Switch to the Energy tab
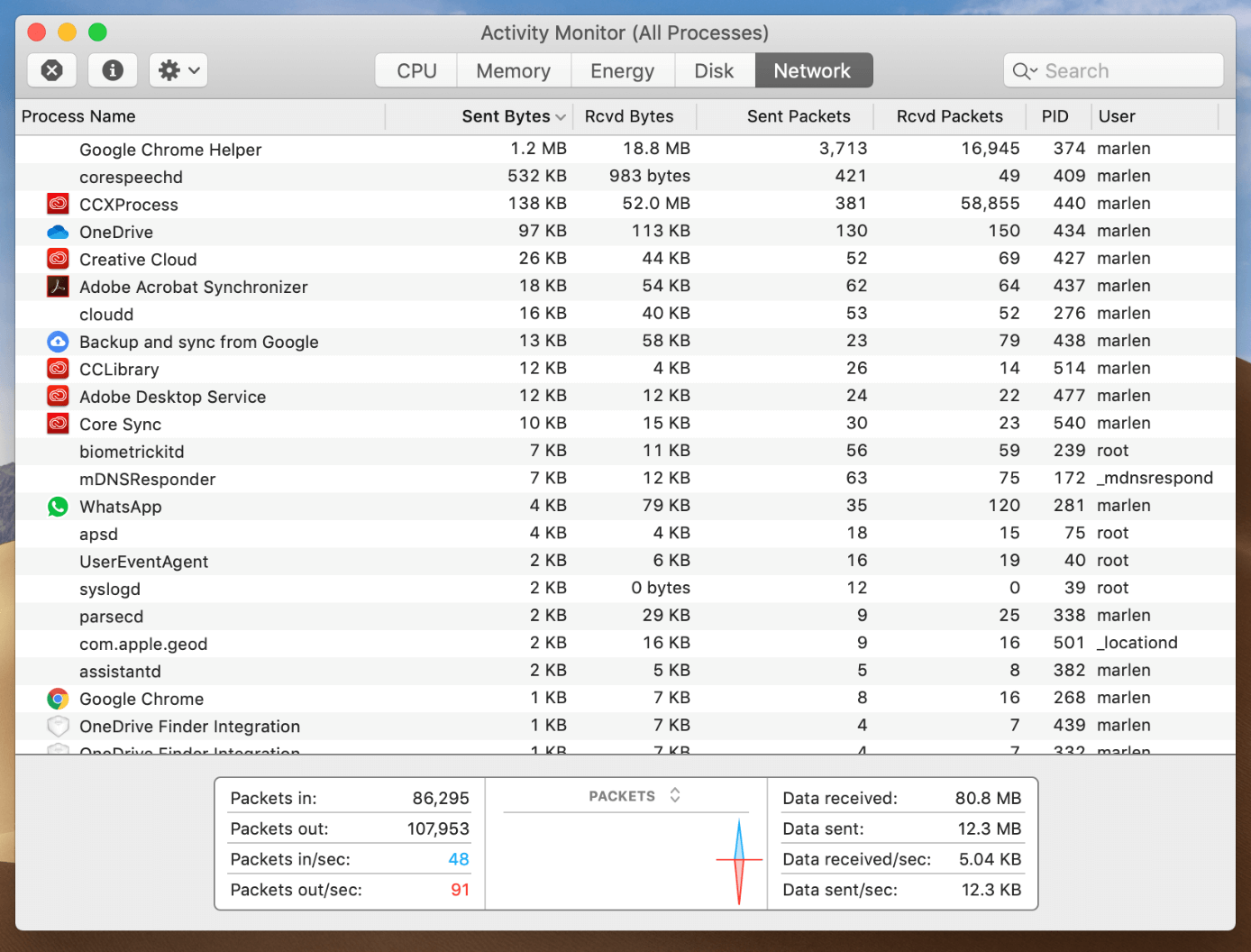Screen dimensions: 1251x952 click(x=622, y=69)
